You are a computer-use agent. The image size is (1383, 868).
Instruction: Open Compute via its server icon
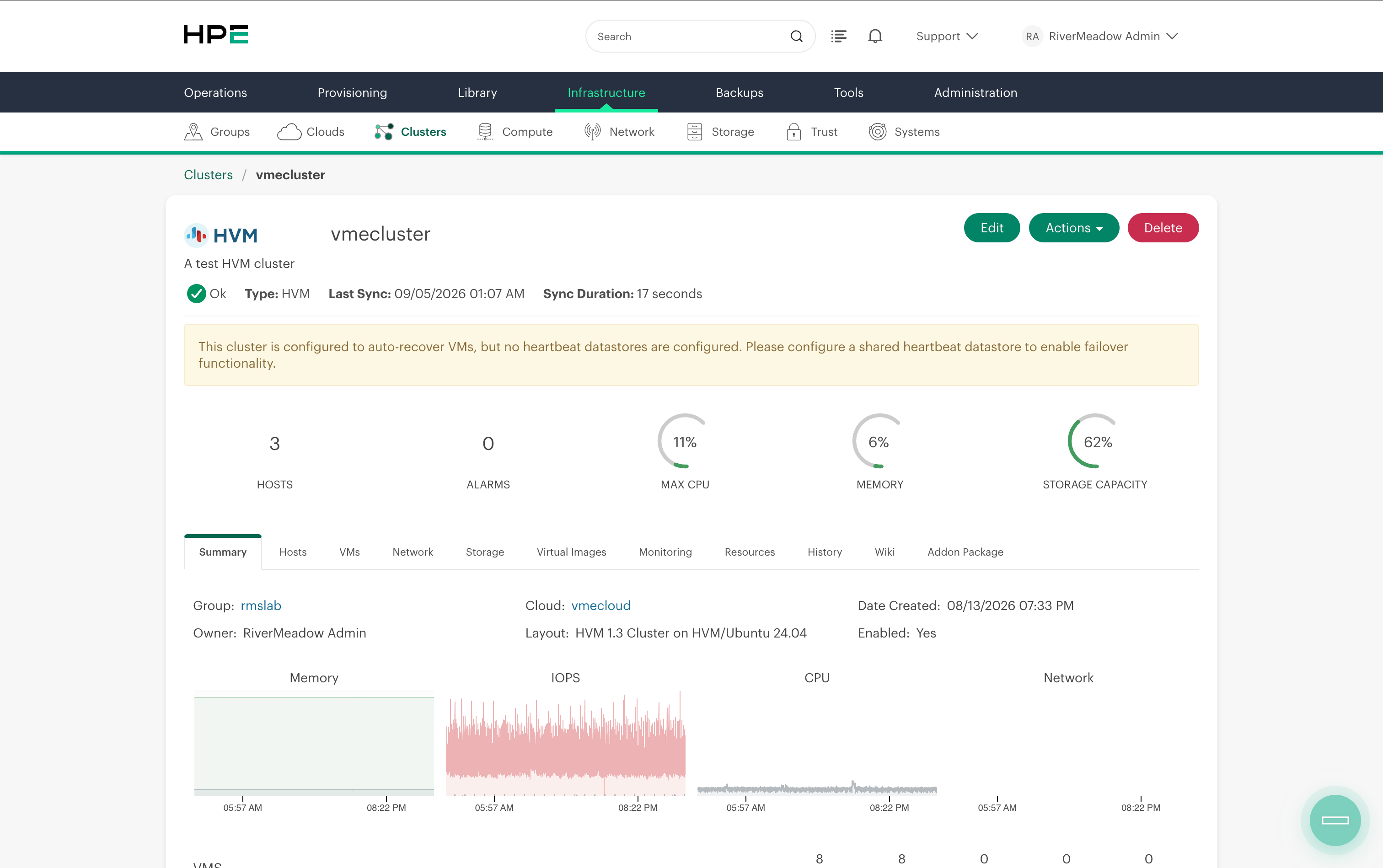coord(485,131)
